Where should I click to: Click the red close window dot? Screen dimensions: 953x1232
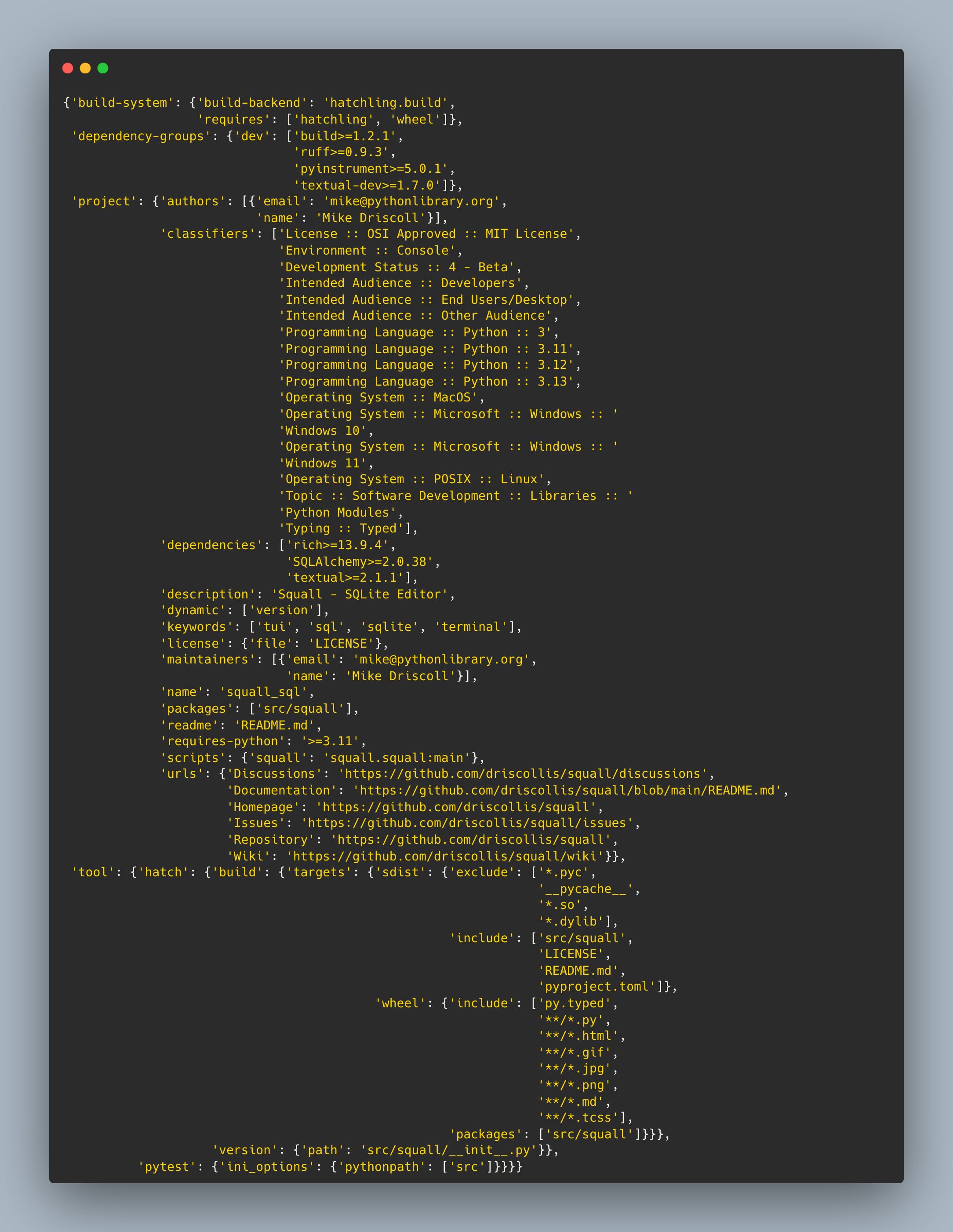(68, 68)
